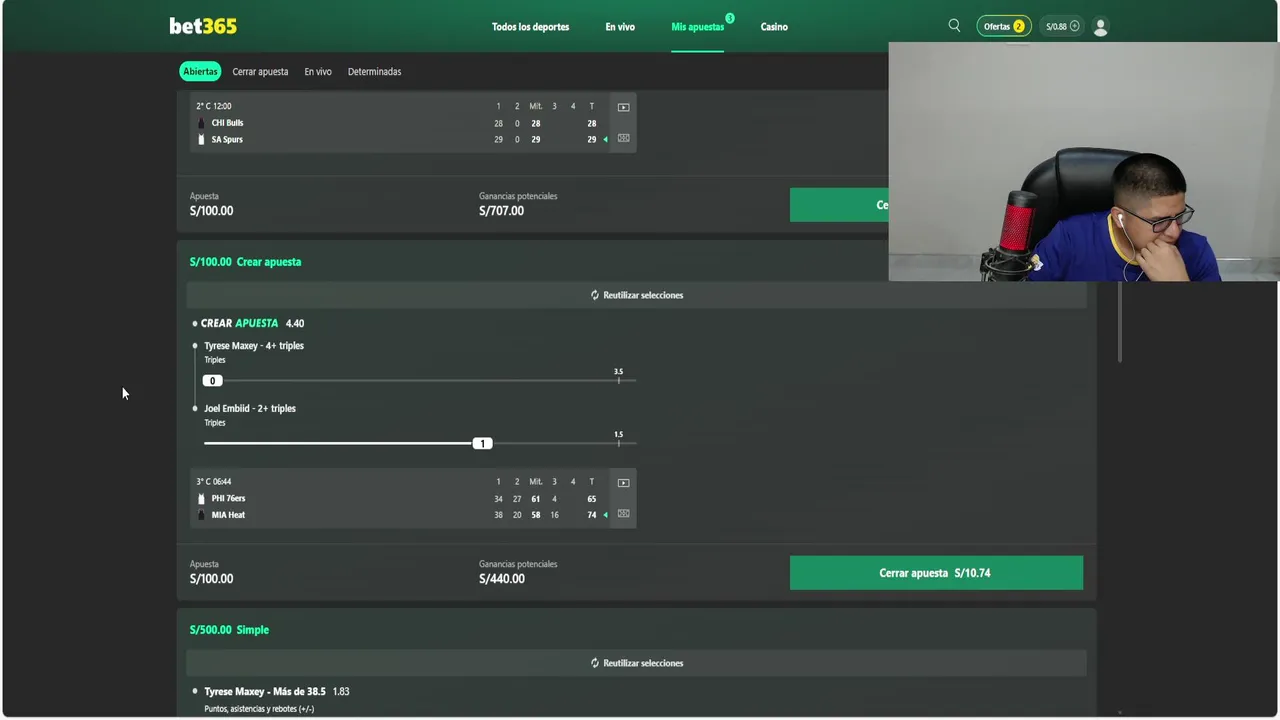This screenshot has height=720, width=1280.
Task: Click the PHI 76ers team name
Action: point(228,498)
